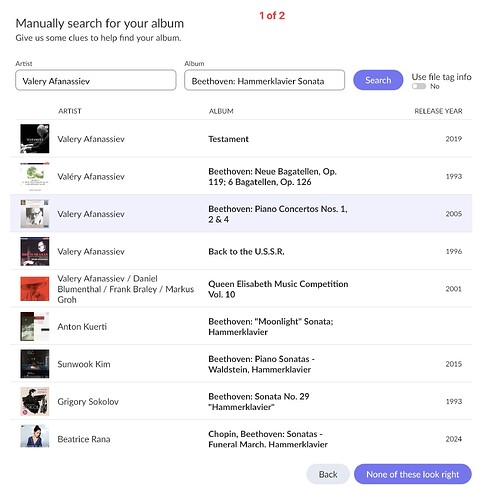
Task: Select Funeral March, Hammerklavier 2024 result
Action: pos(241,436)
